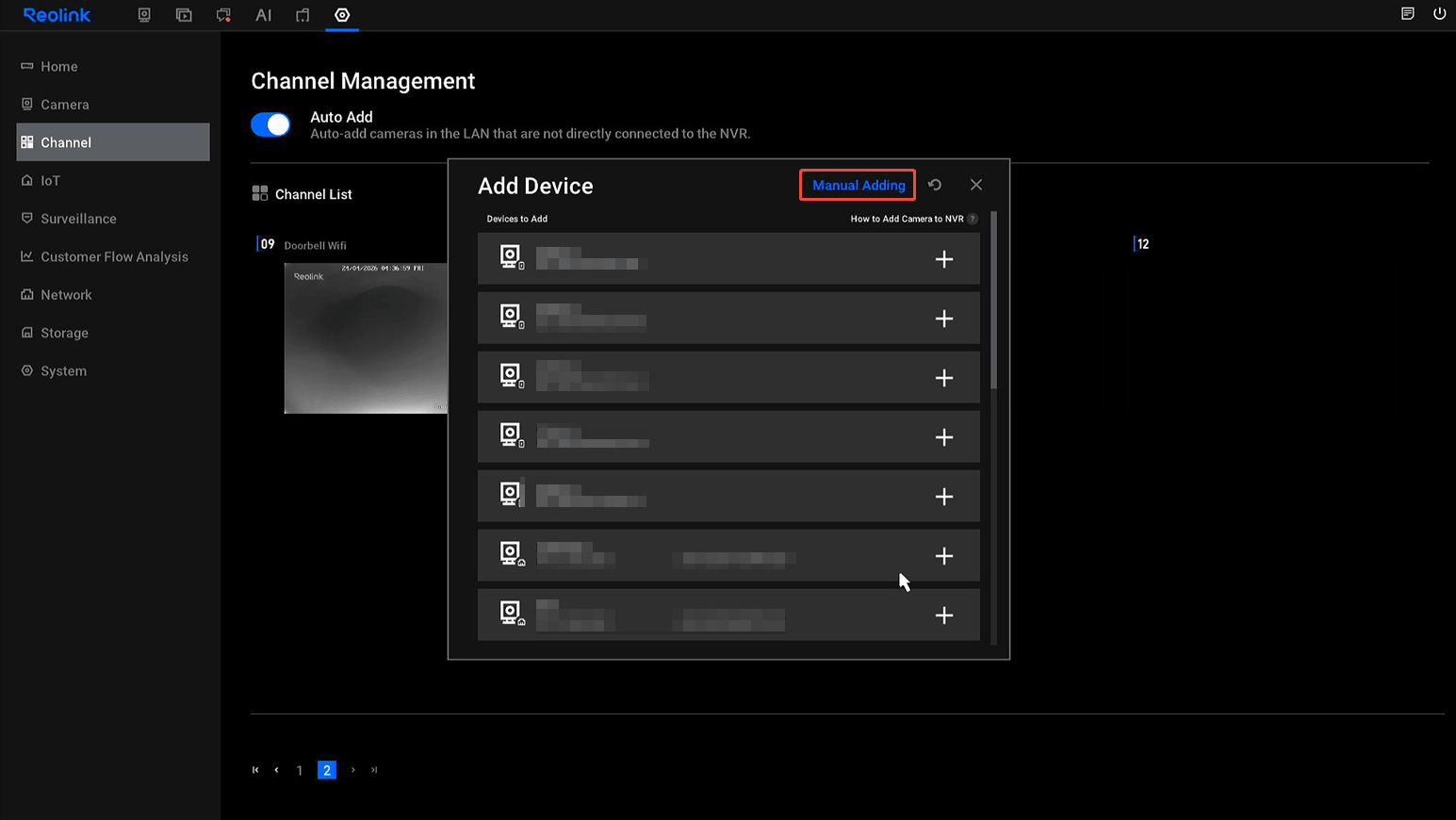Go to the previous channel page
1456x820 pixels.
[x=276, y=770]
